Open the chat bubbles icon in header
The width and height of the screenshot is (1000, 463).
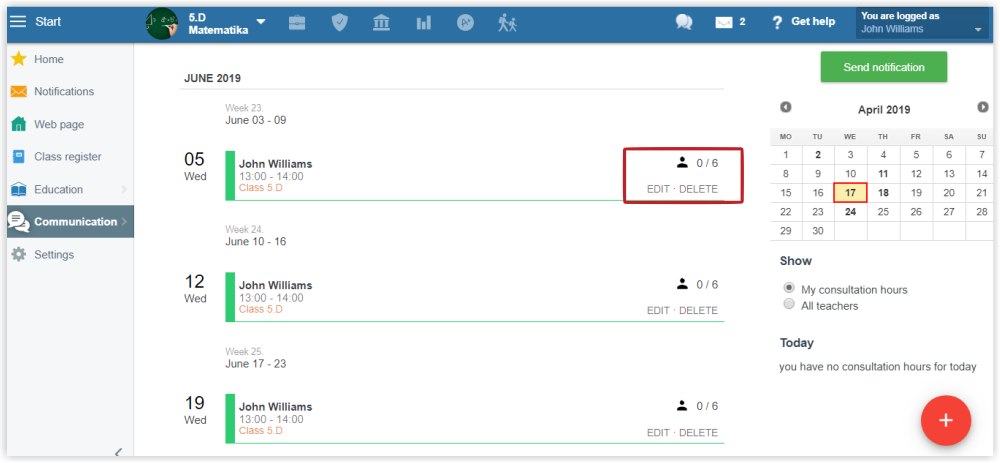point(684,22)
